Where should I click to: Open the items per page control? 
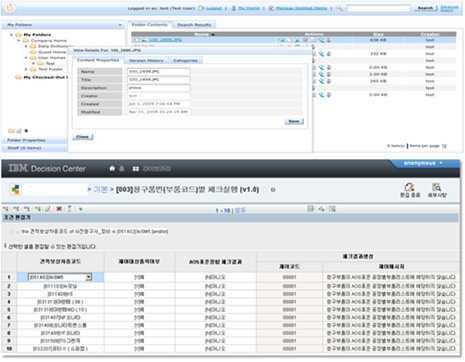click(444, 146)
